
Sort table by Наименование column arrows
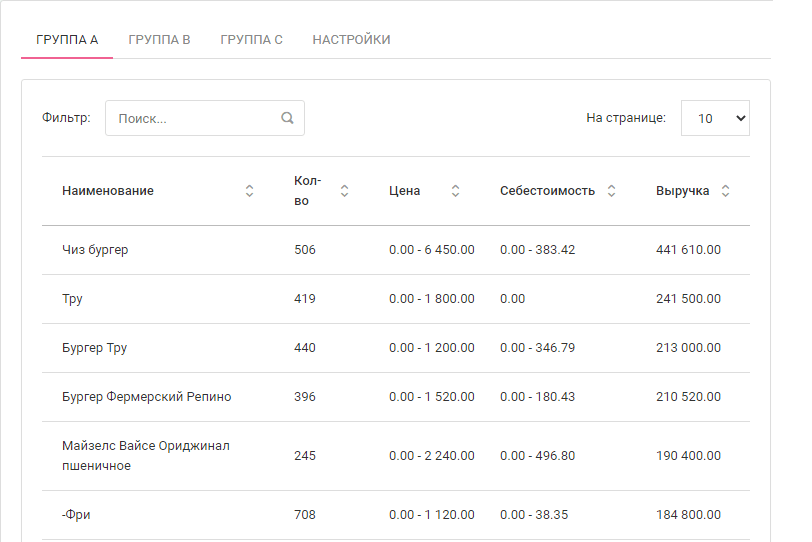249,191
